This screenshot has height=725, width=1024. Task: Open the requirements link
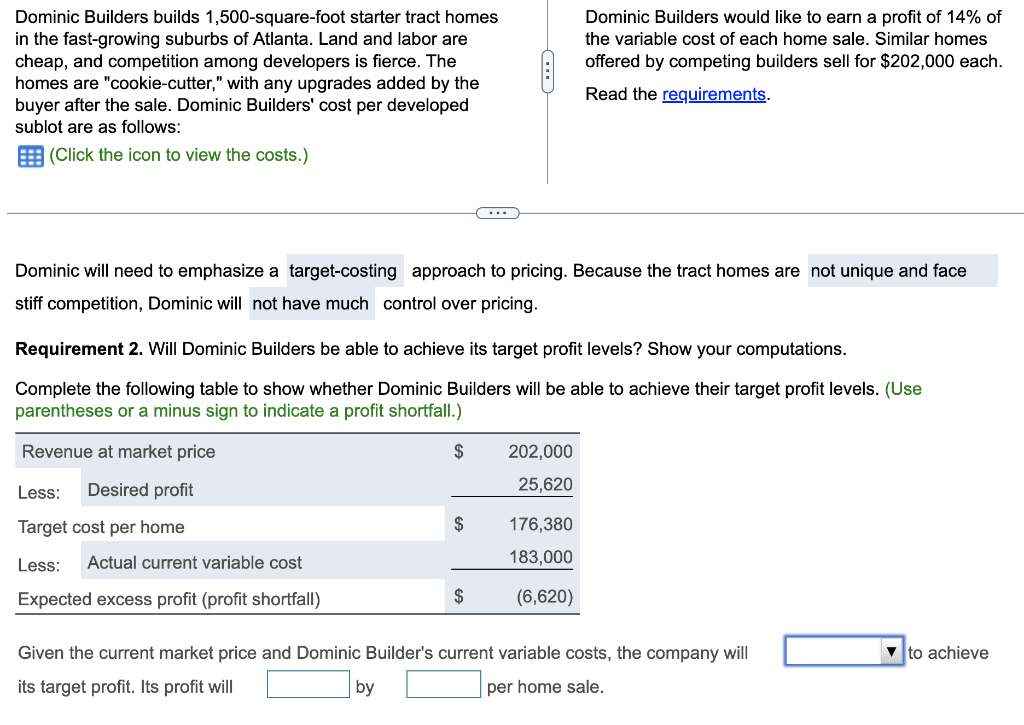[714, 94]
